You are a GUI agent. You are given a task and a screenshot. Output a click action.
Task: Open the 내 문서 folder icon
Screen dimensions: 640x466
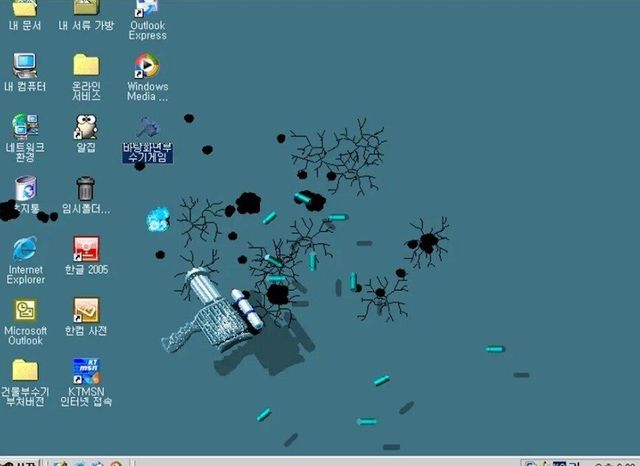25,9
